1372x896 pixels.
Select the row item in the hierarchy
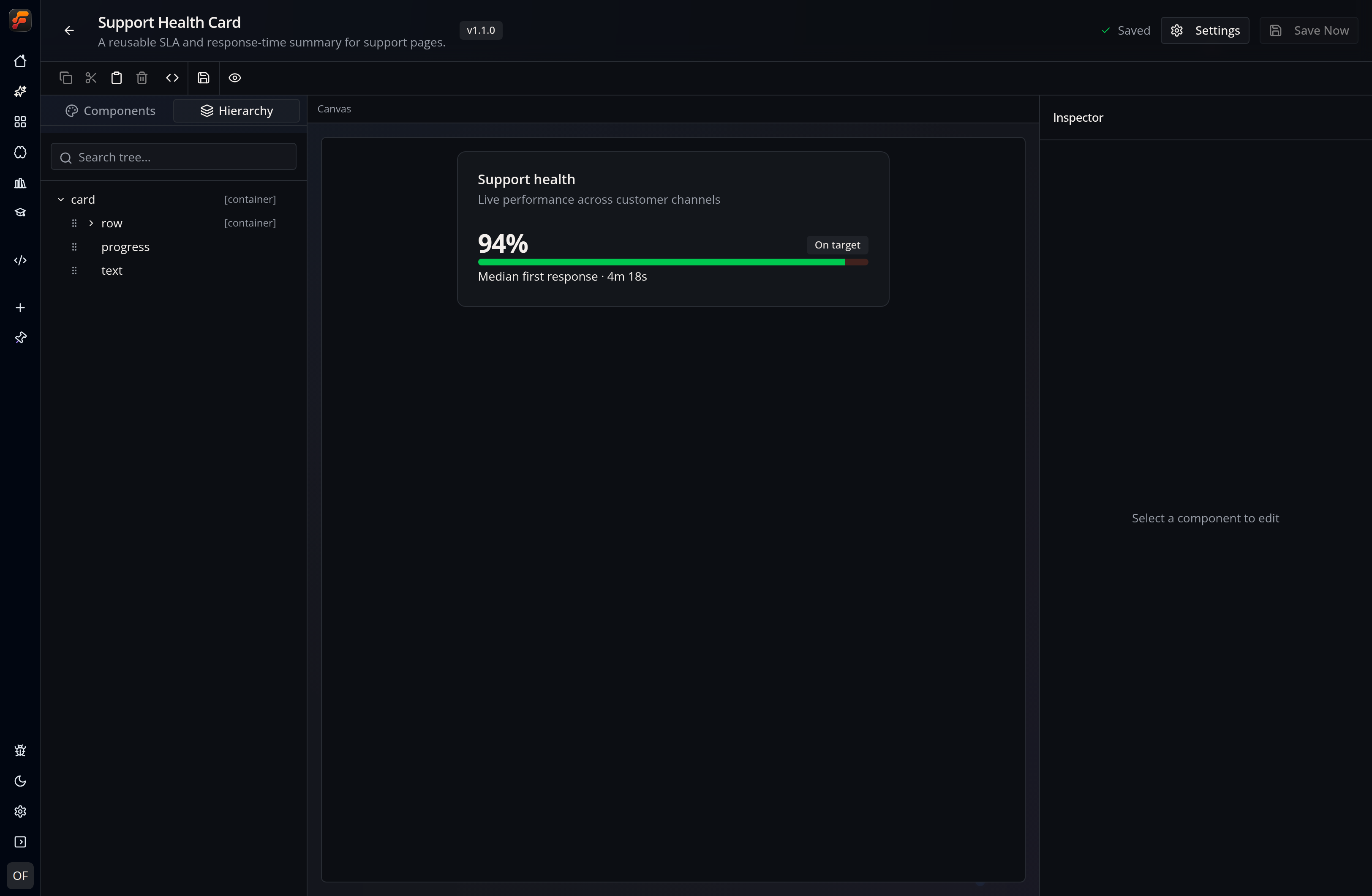[112, 223]
